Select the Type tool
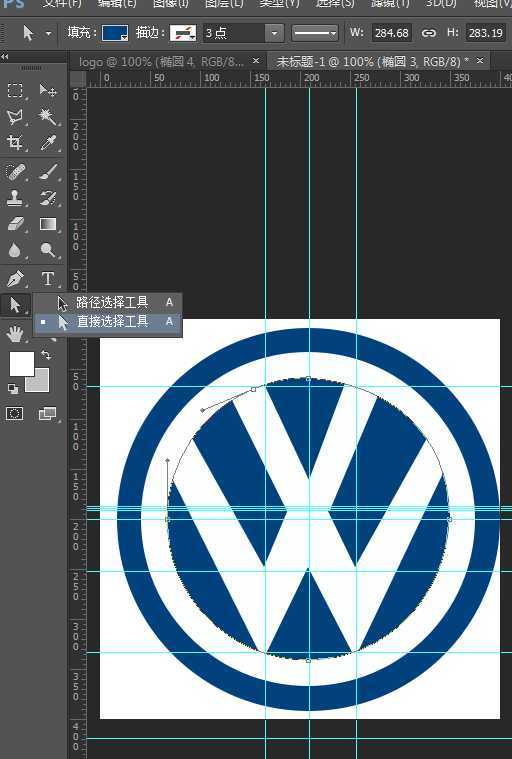Screen dimensions: 512x759 click(48, 279)
